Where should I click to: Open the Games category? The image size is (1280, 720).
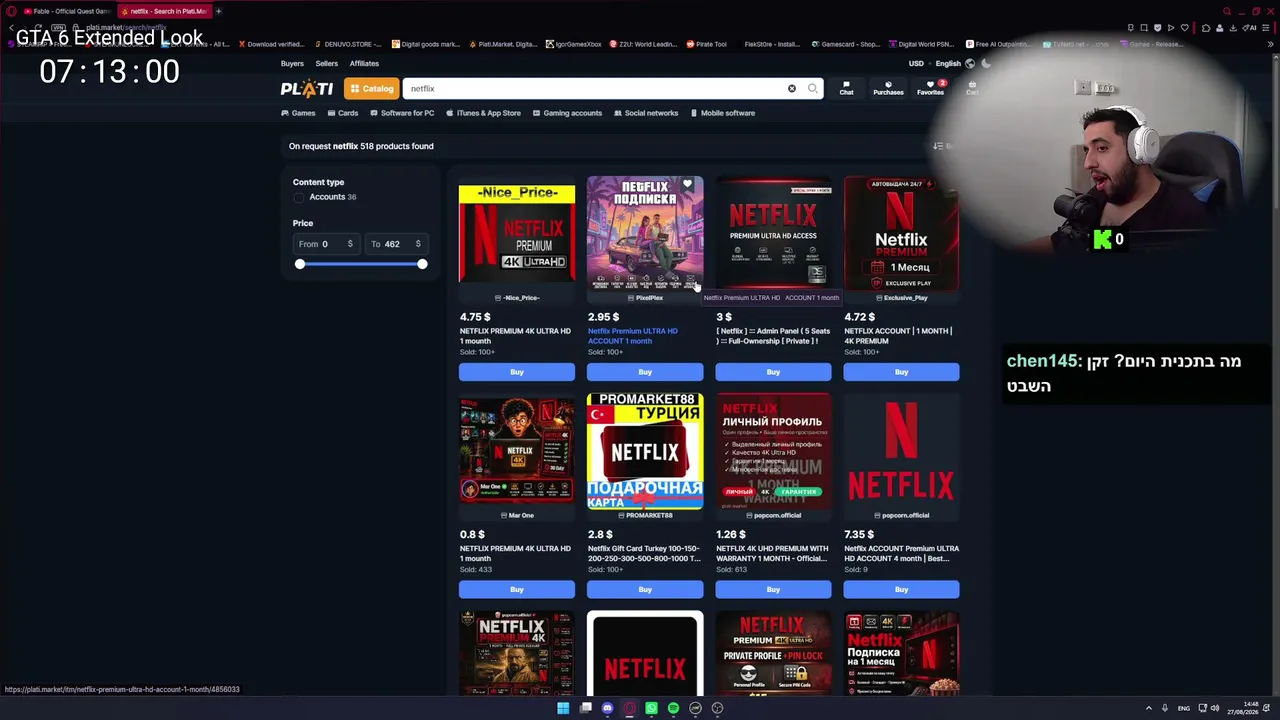(x=298, y=113)
